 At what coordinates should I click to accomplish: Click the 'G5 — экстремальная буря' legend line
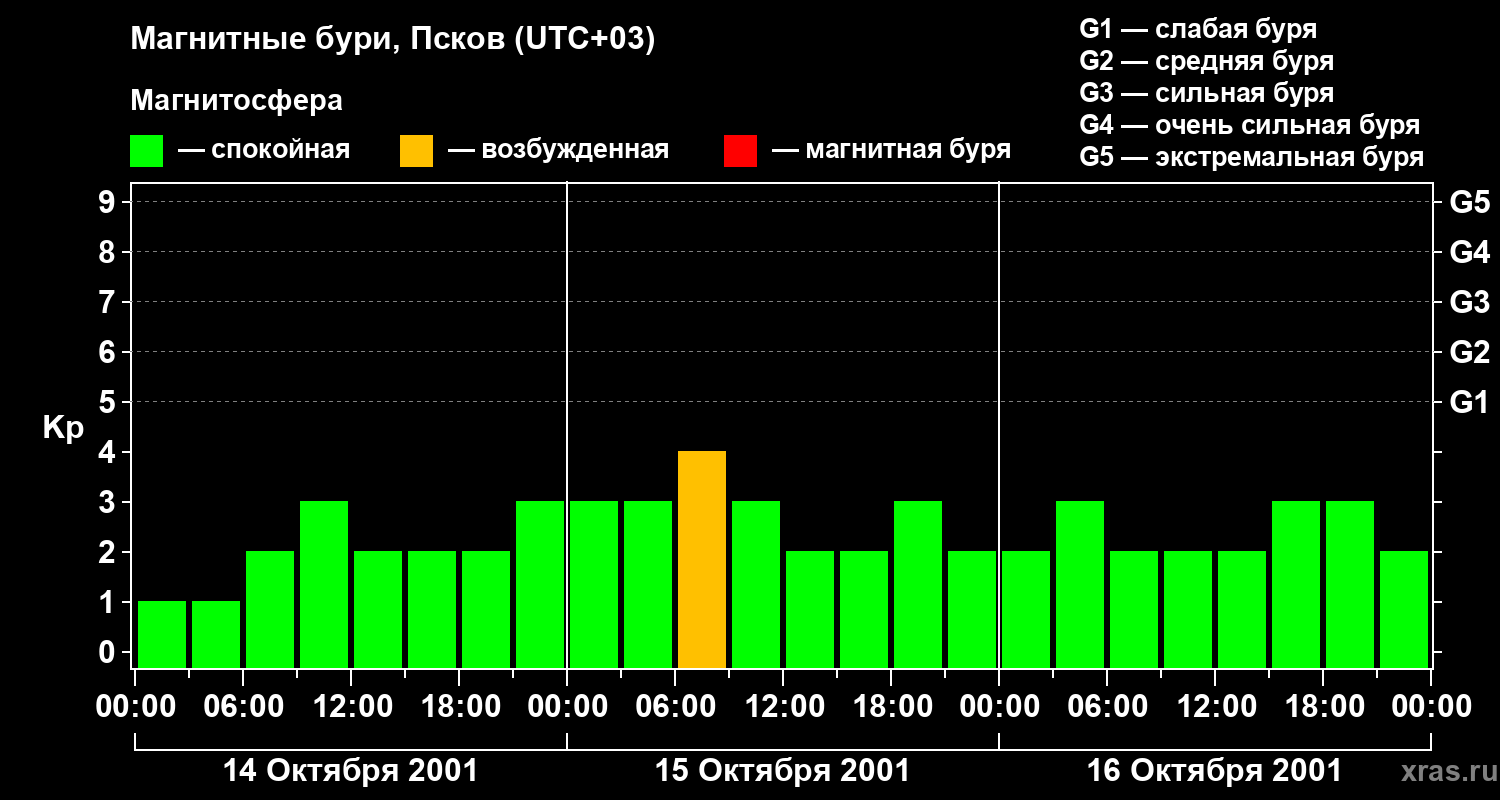point(1252,157)
